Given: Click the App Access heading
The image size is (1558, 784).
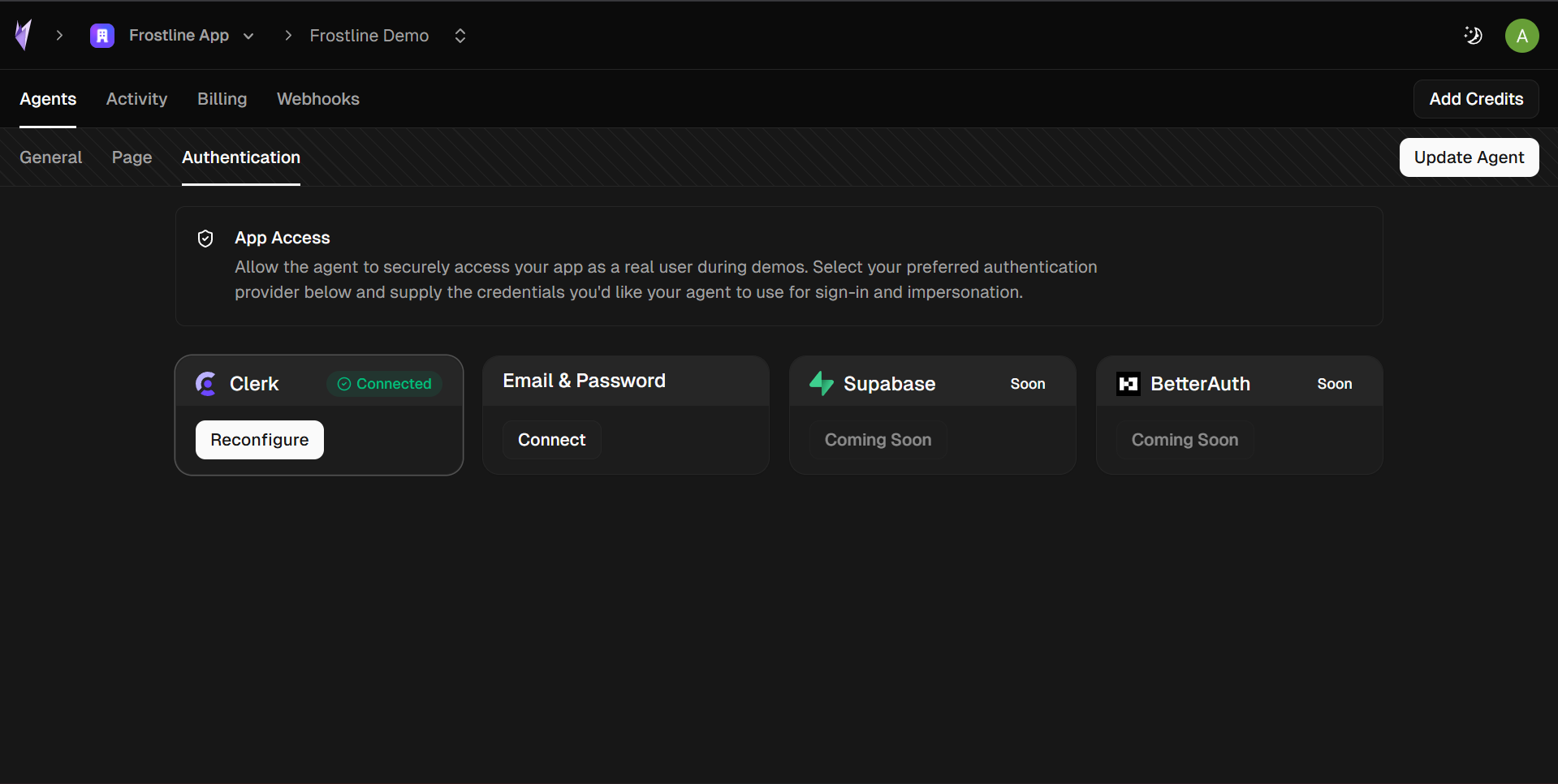Looking at the screenshot, I should tap(283, 238).
